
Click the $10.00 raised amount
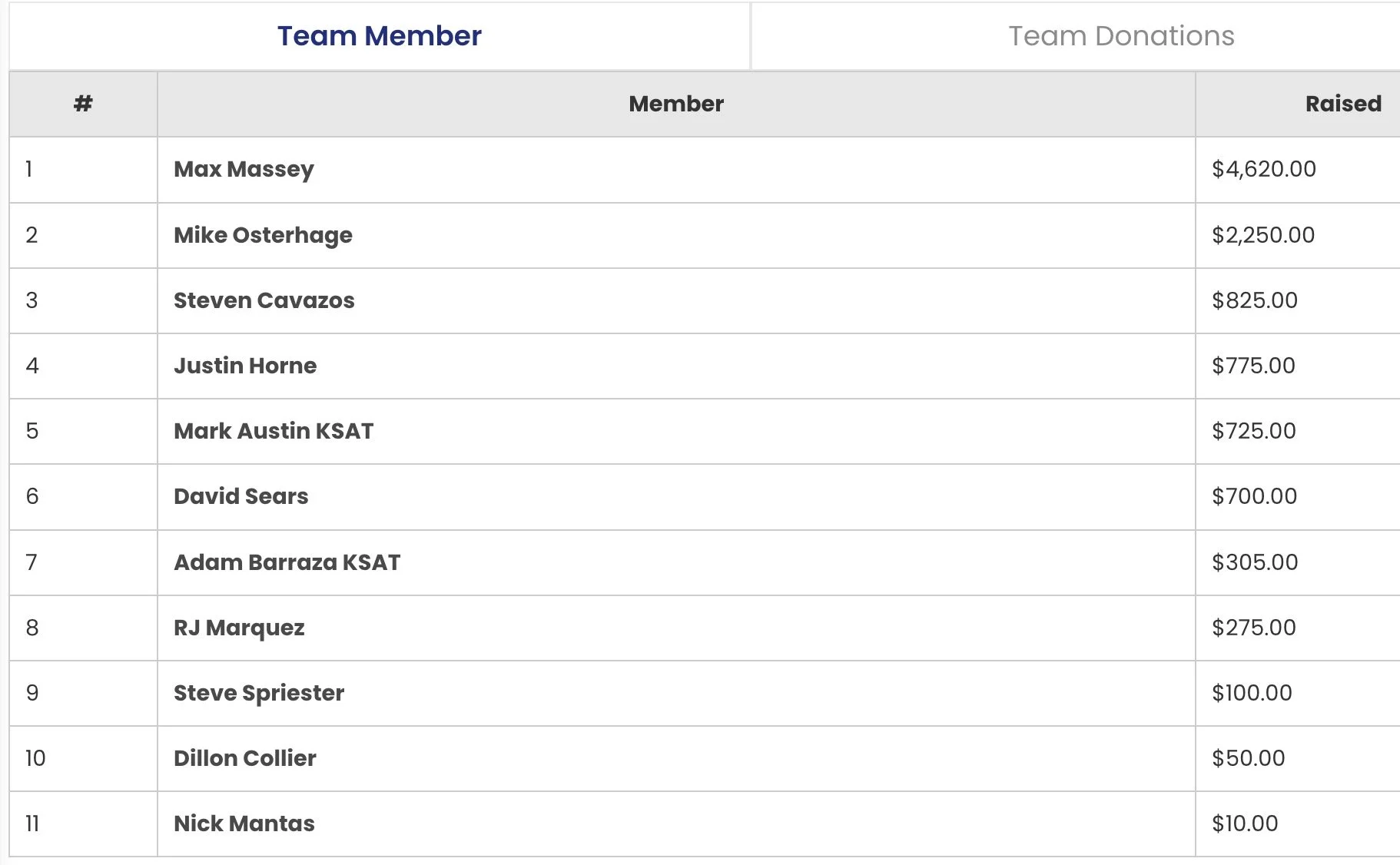(1245, 824)
